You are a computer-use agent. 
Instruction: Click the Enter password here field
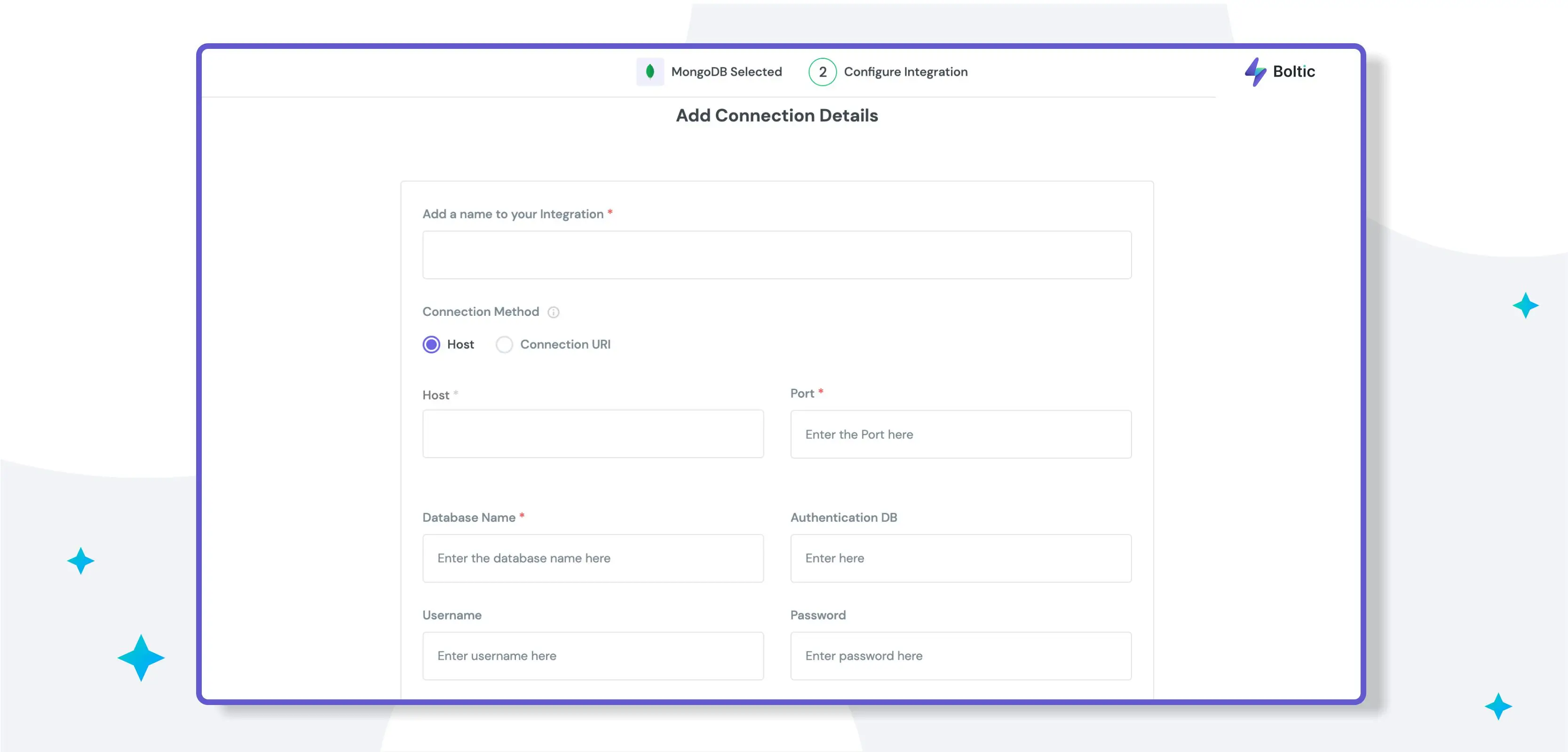(960, 655)
